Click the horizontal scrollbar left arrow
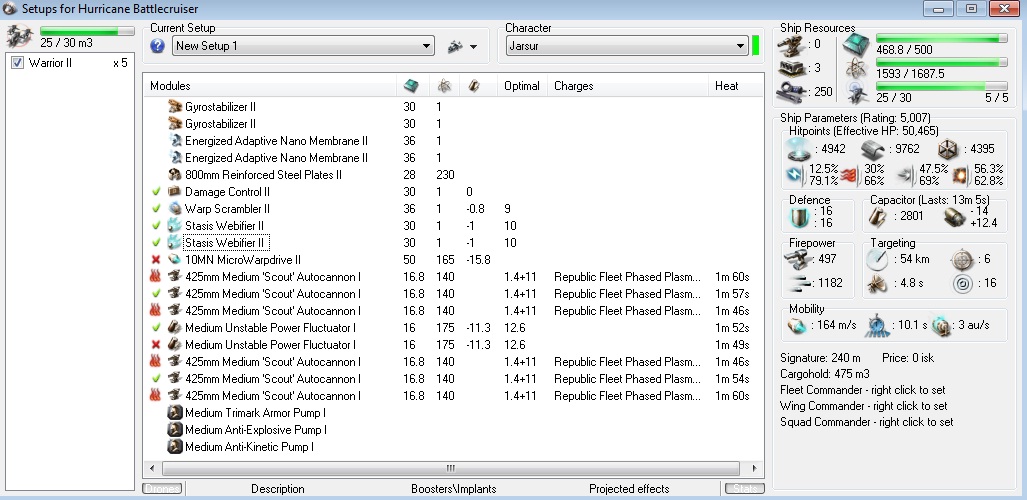1027x500 pixels. pyautogui.click(x=152, y=469)
